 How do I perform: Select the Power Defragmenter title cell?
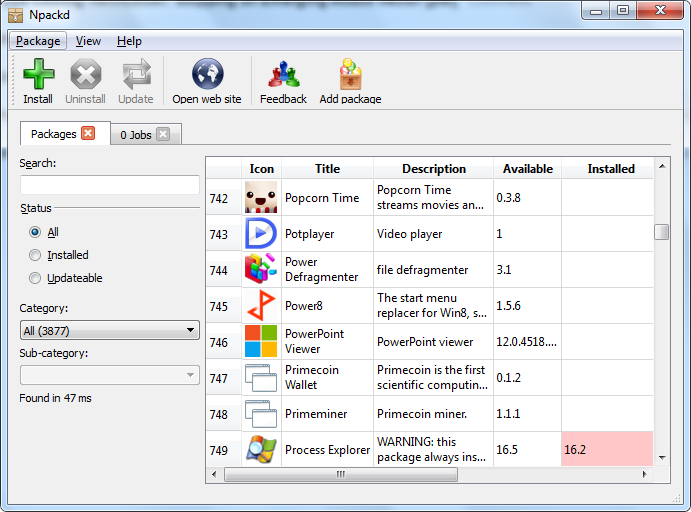327,269
